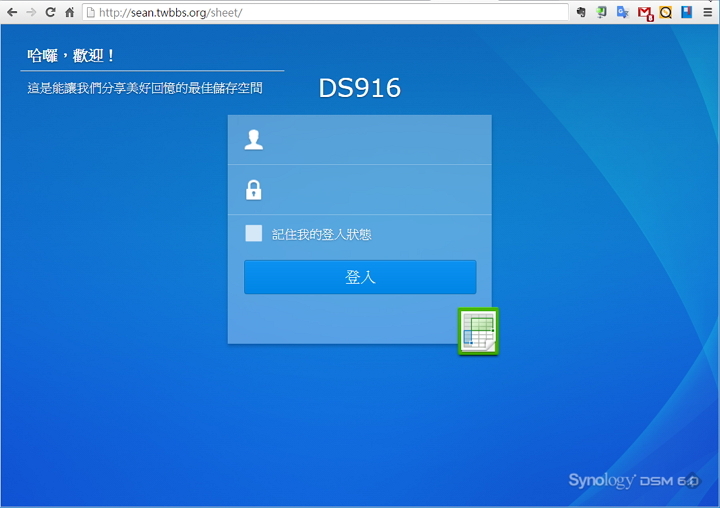
Task: Click the browser forward arrow
Action: point(31,12)
